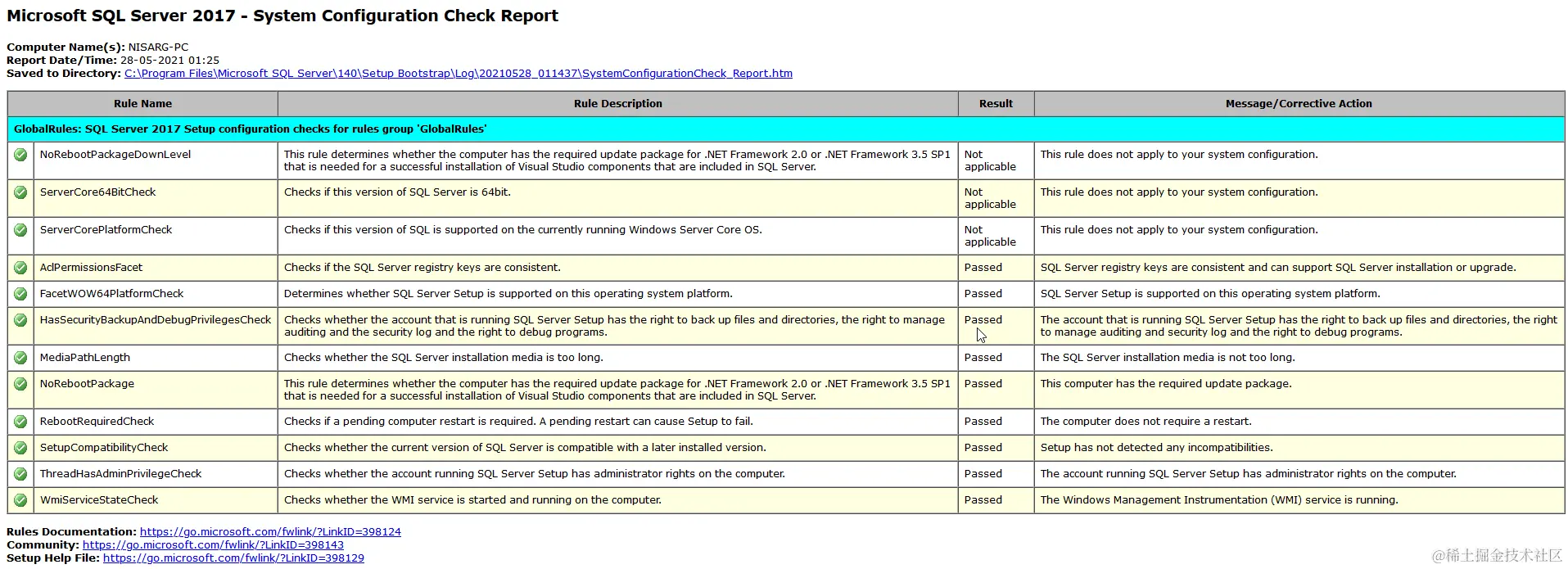Click 'The computer does not require a restart.'

click(1145, 422)
